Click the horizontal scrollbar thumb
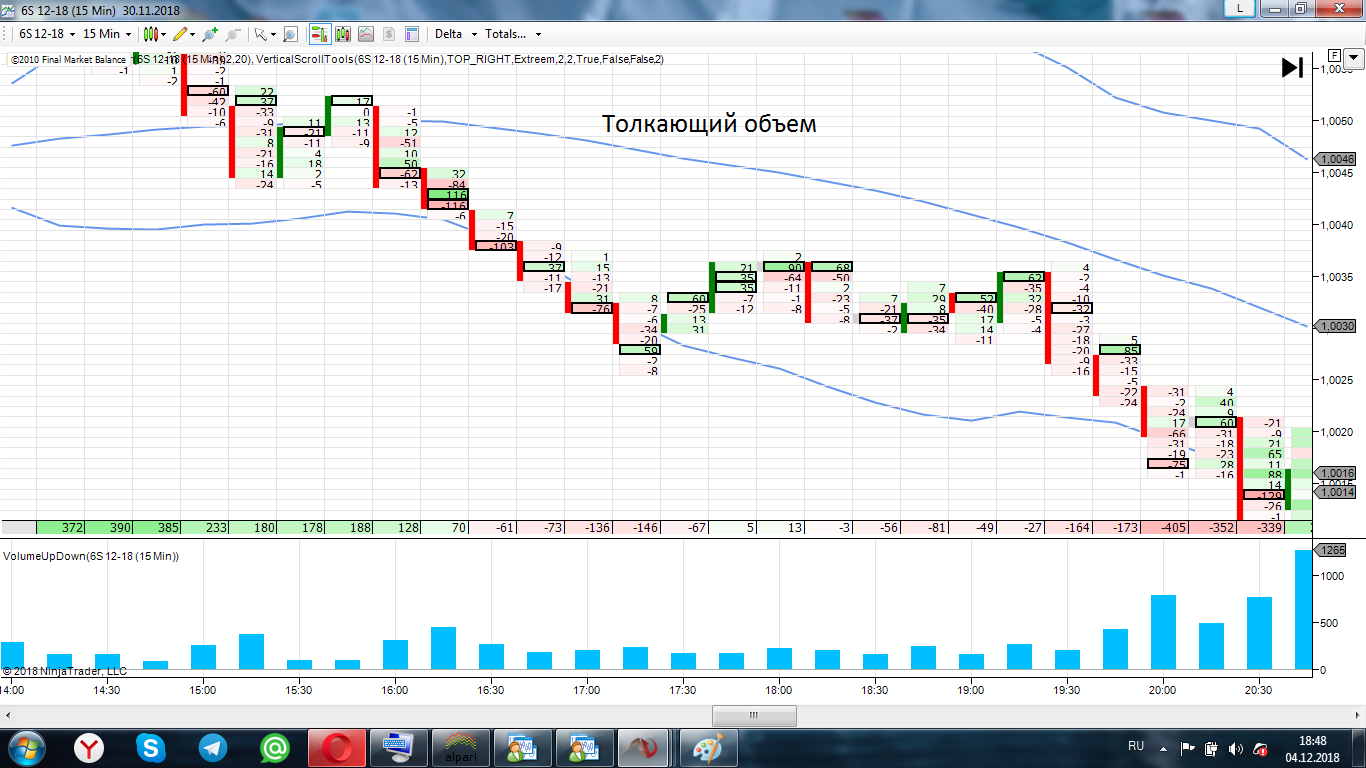1366x768 pixels. (754, 715)
